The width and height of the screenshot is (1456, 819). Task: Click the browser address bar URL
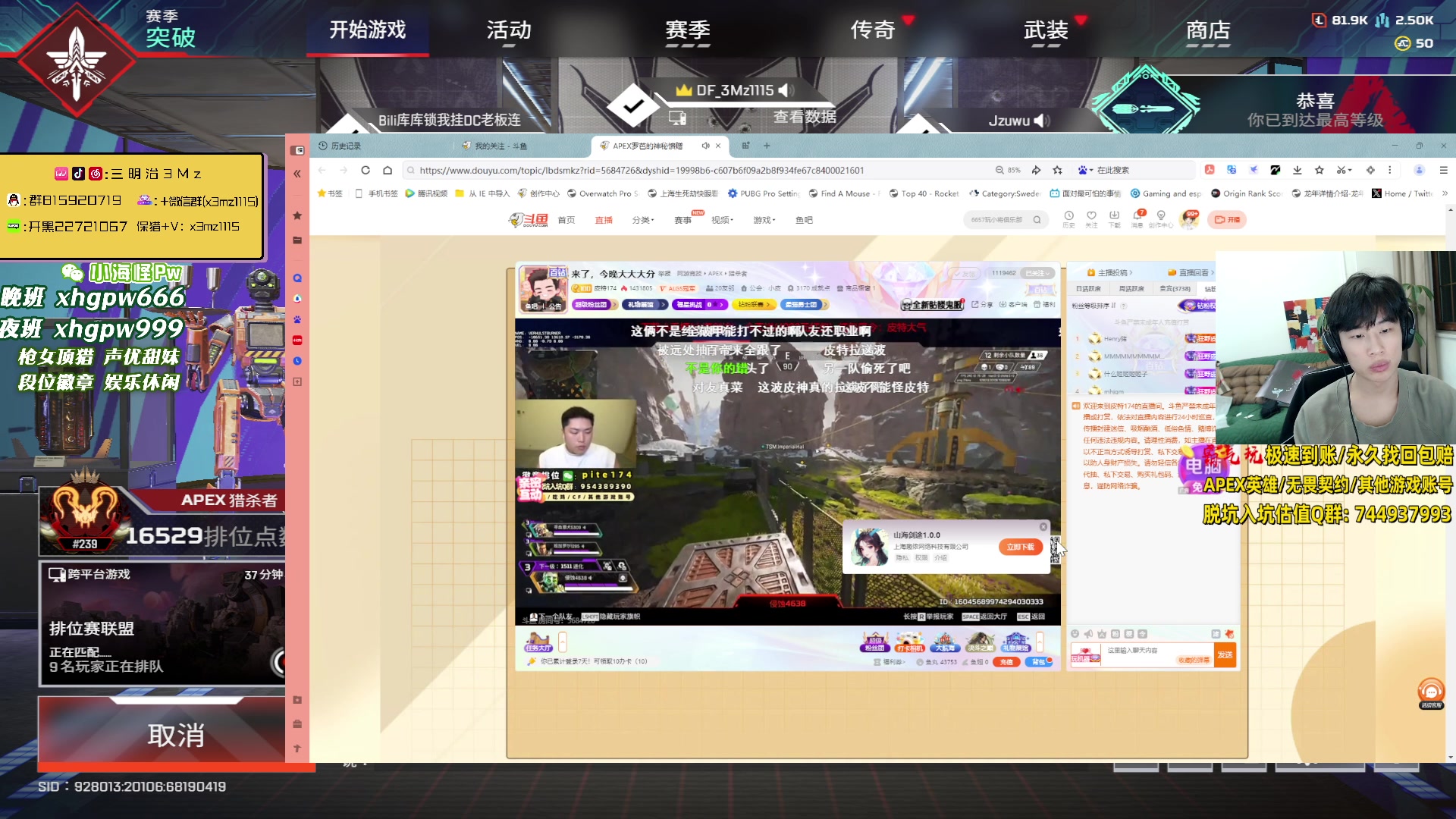click(642, 171)
